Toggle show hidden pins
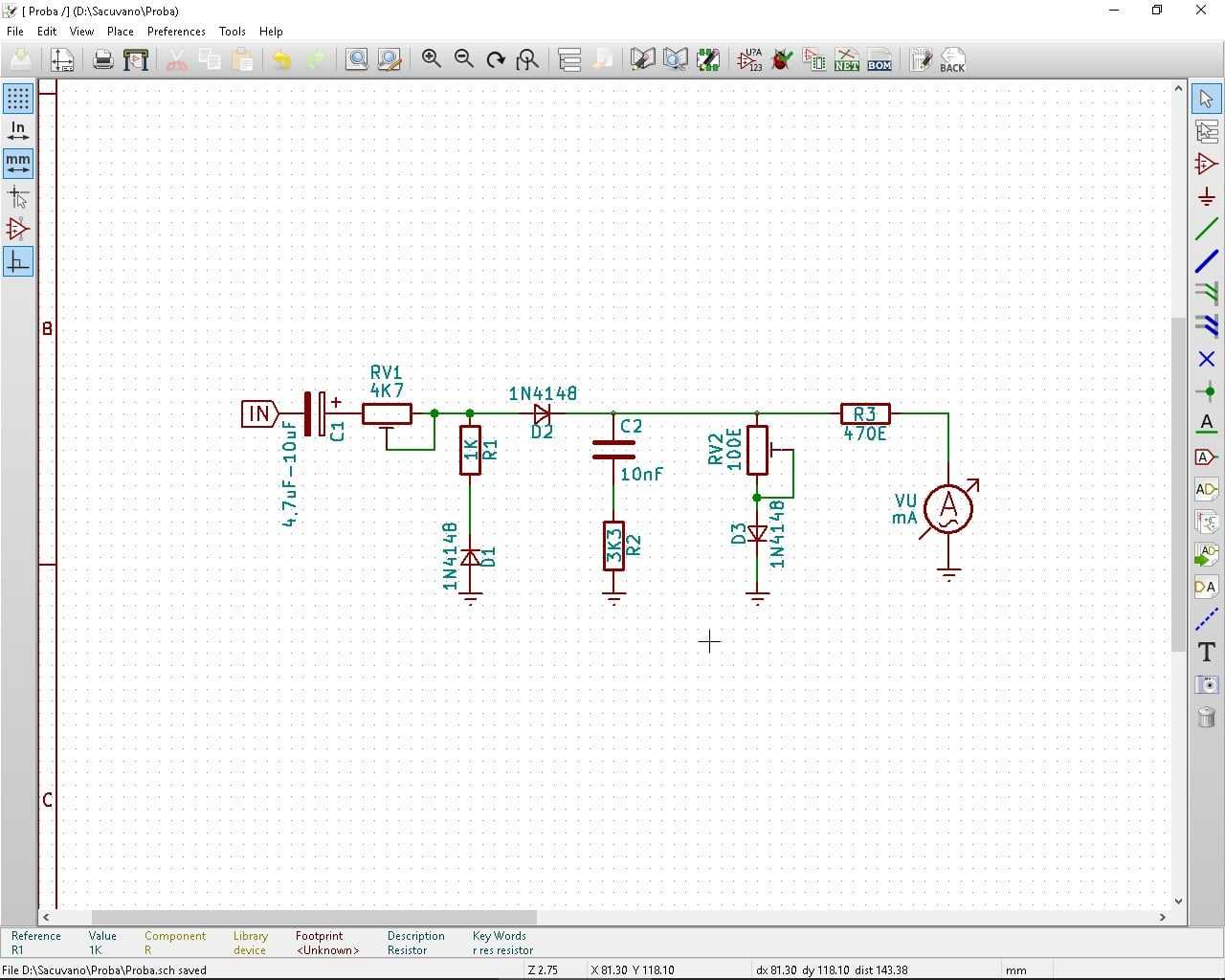 (x=18, y=229)
